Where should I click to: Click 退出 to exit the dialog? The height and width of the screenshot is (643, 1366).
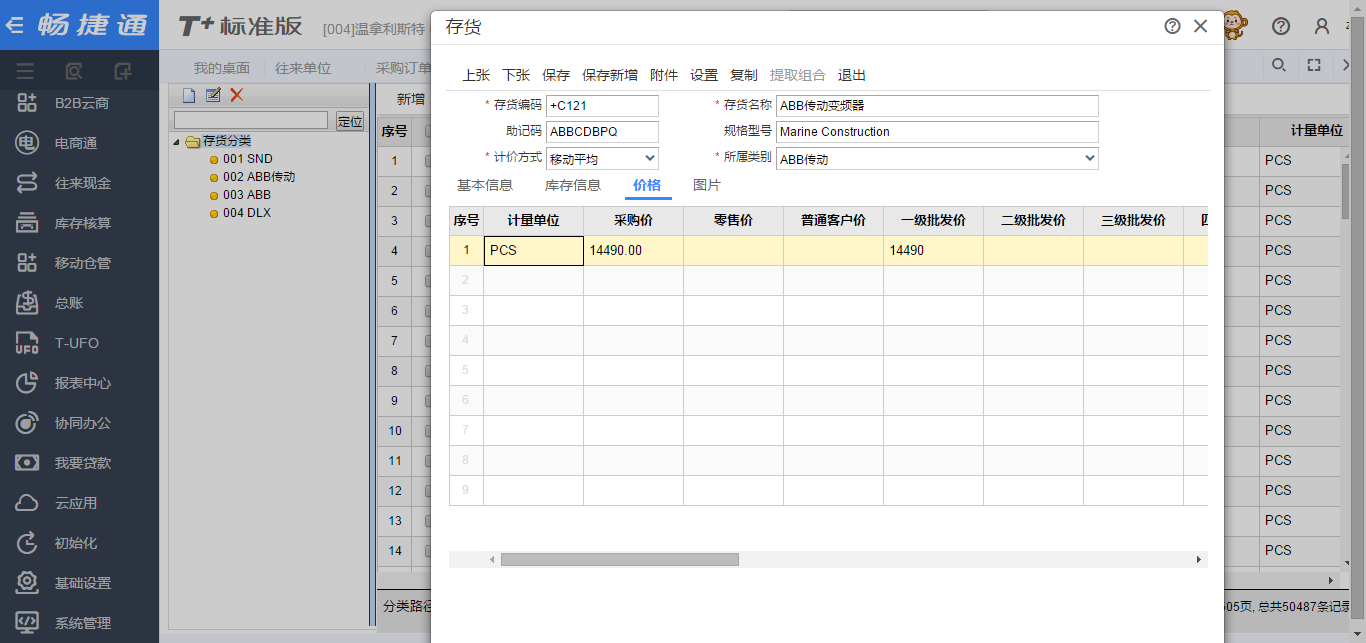click(852, 75)
